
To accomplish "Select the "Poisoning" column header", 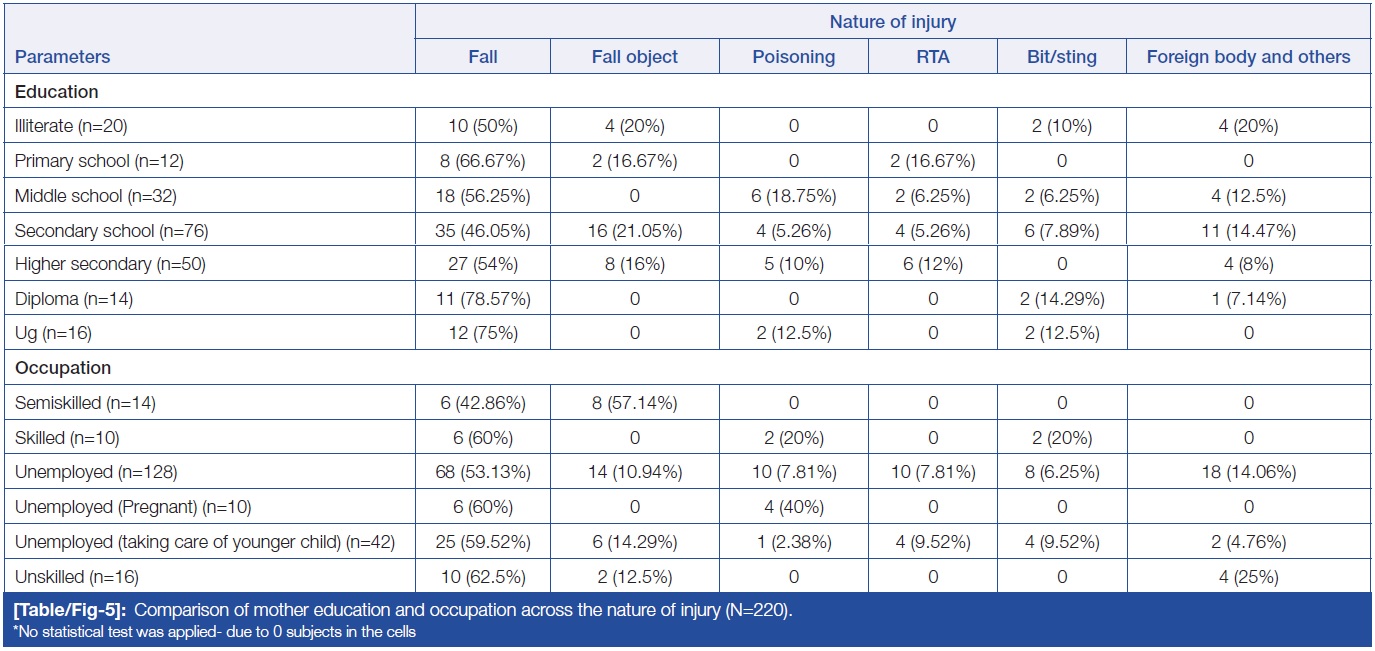I will [x=793, y=57].
